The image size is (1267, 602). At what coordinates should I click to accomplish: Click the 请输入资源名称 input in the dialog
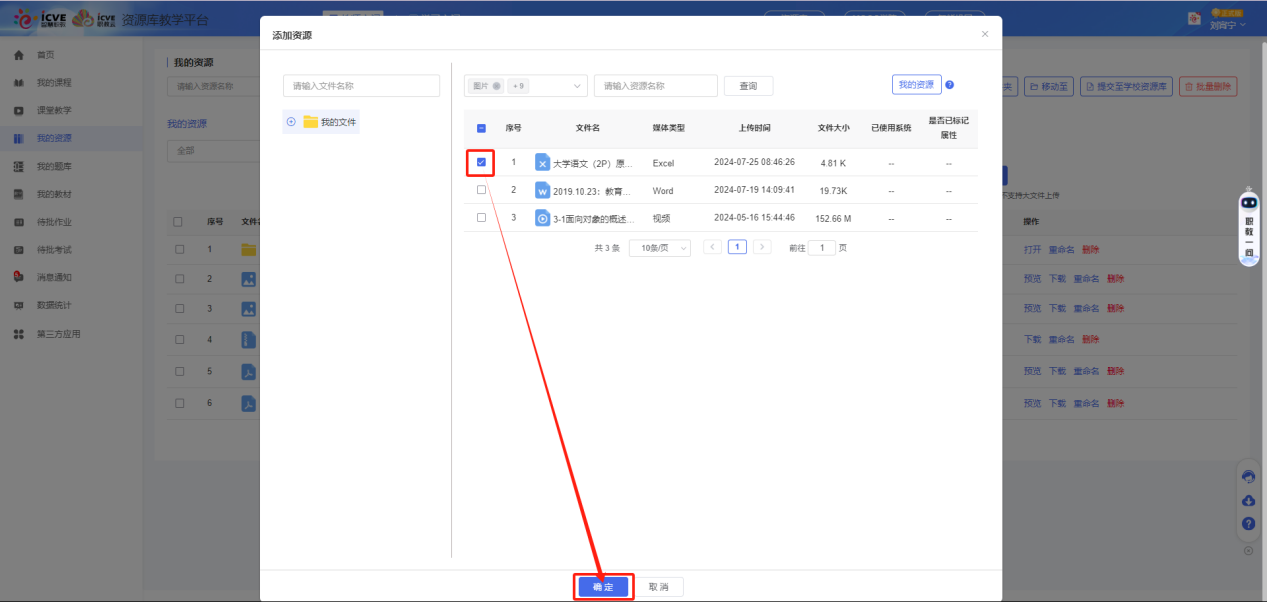(x=655, y=86)
